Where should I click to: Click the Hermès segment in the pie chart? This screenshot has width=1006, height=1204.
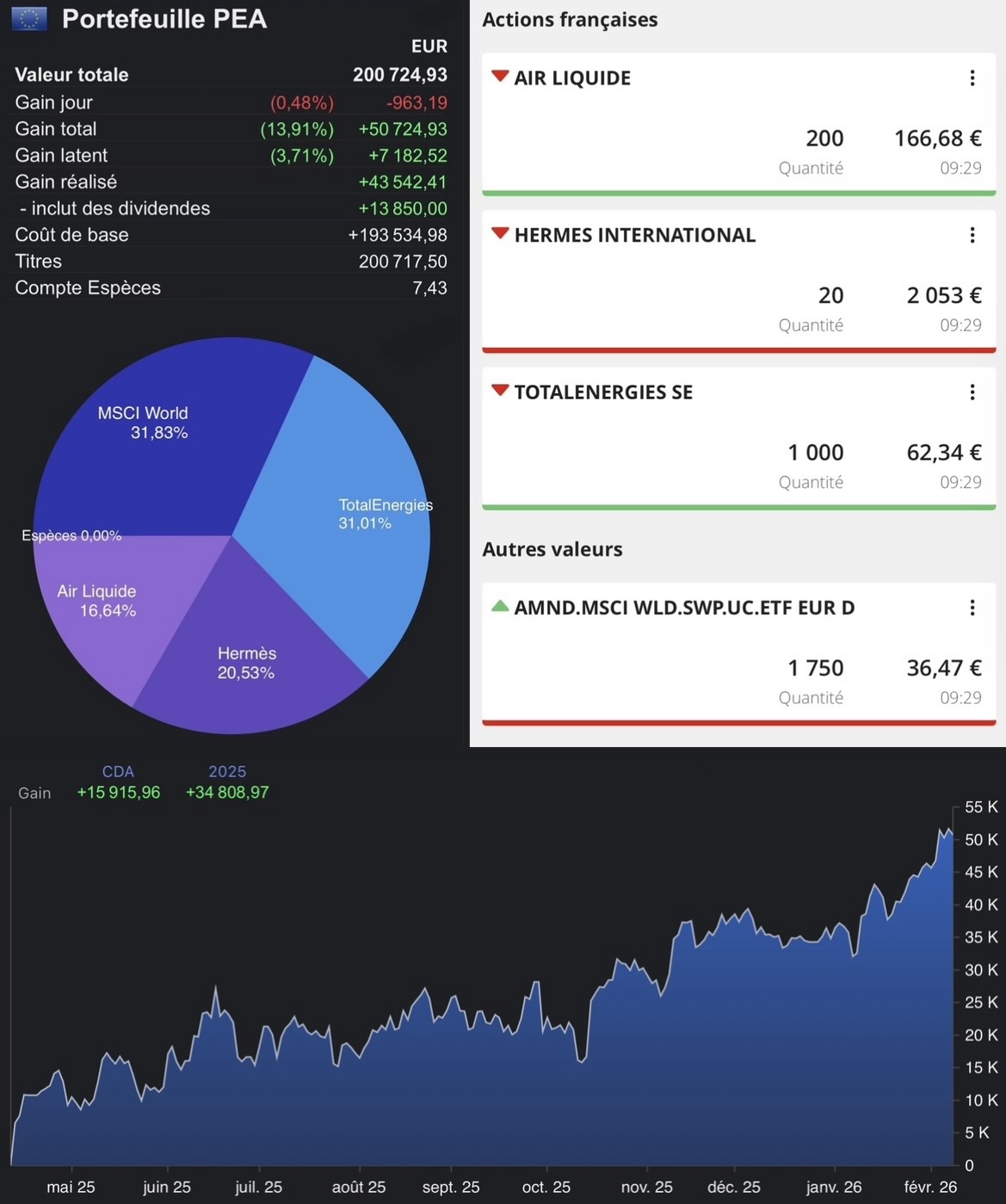point(245,663)
